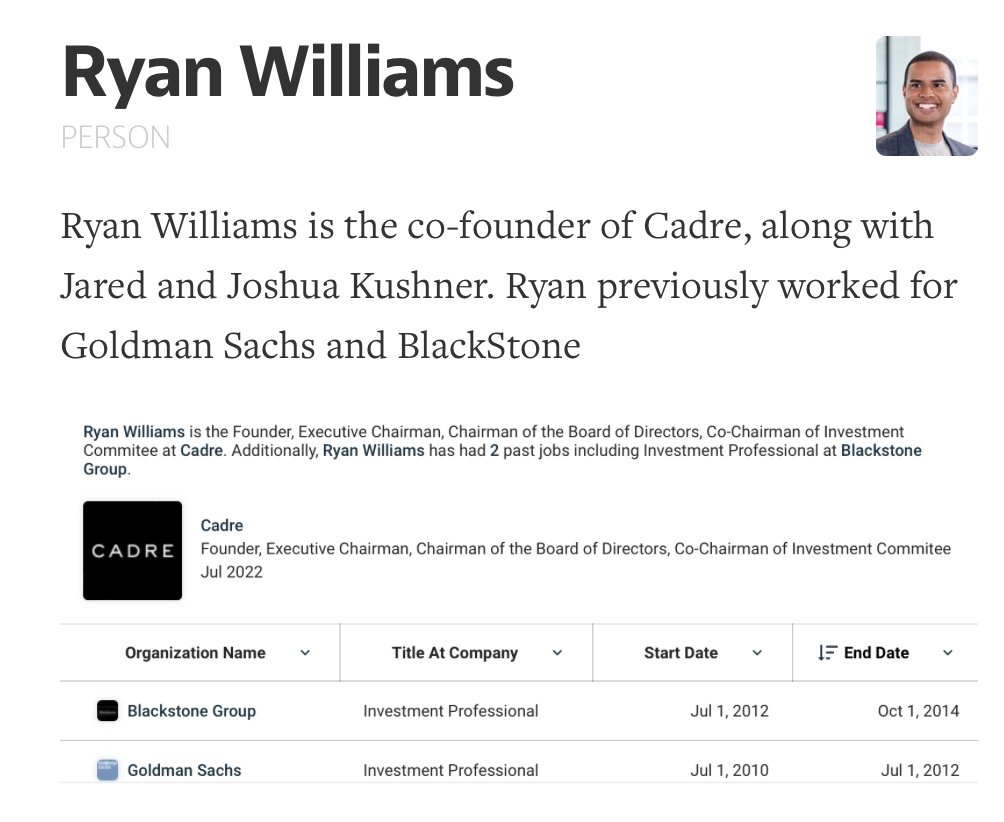Click the End Date column header label
This screenshot has width=1004, height=822.
coord(876,653)
